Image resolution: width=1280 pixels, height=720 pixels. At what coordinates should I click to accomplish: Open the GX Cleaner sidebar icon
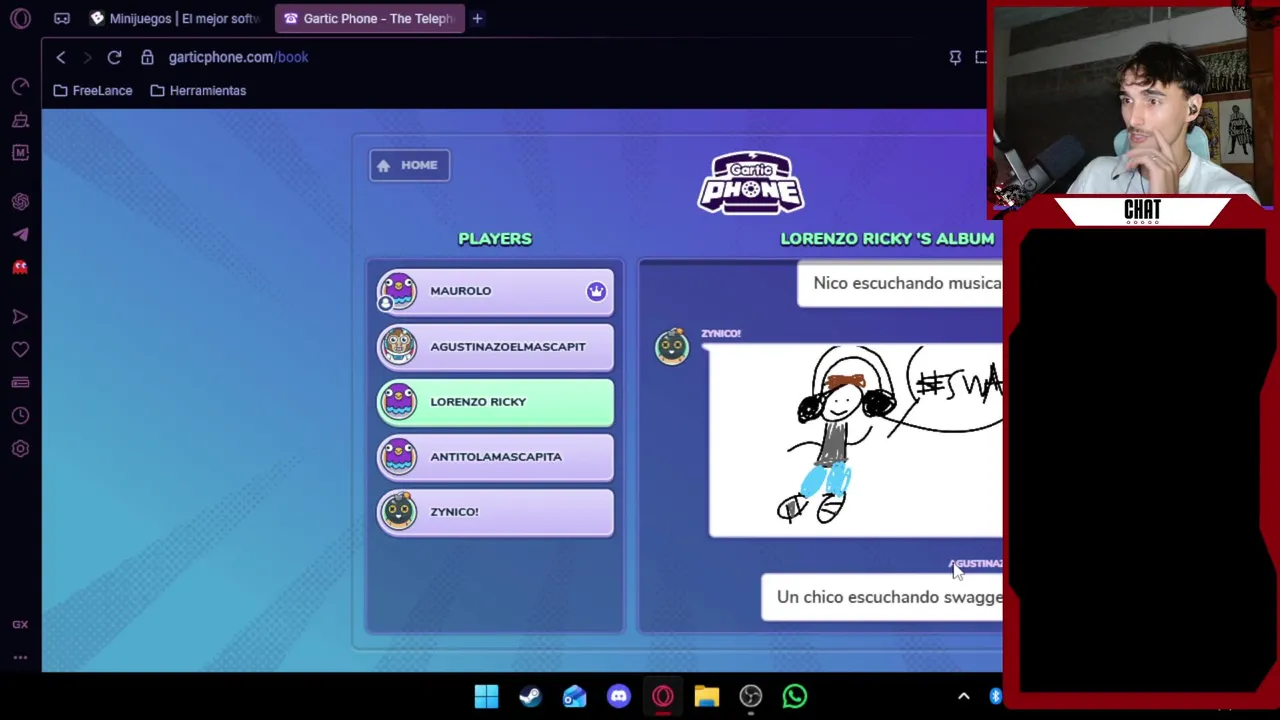(20, 120)
